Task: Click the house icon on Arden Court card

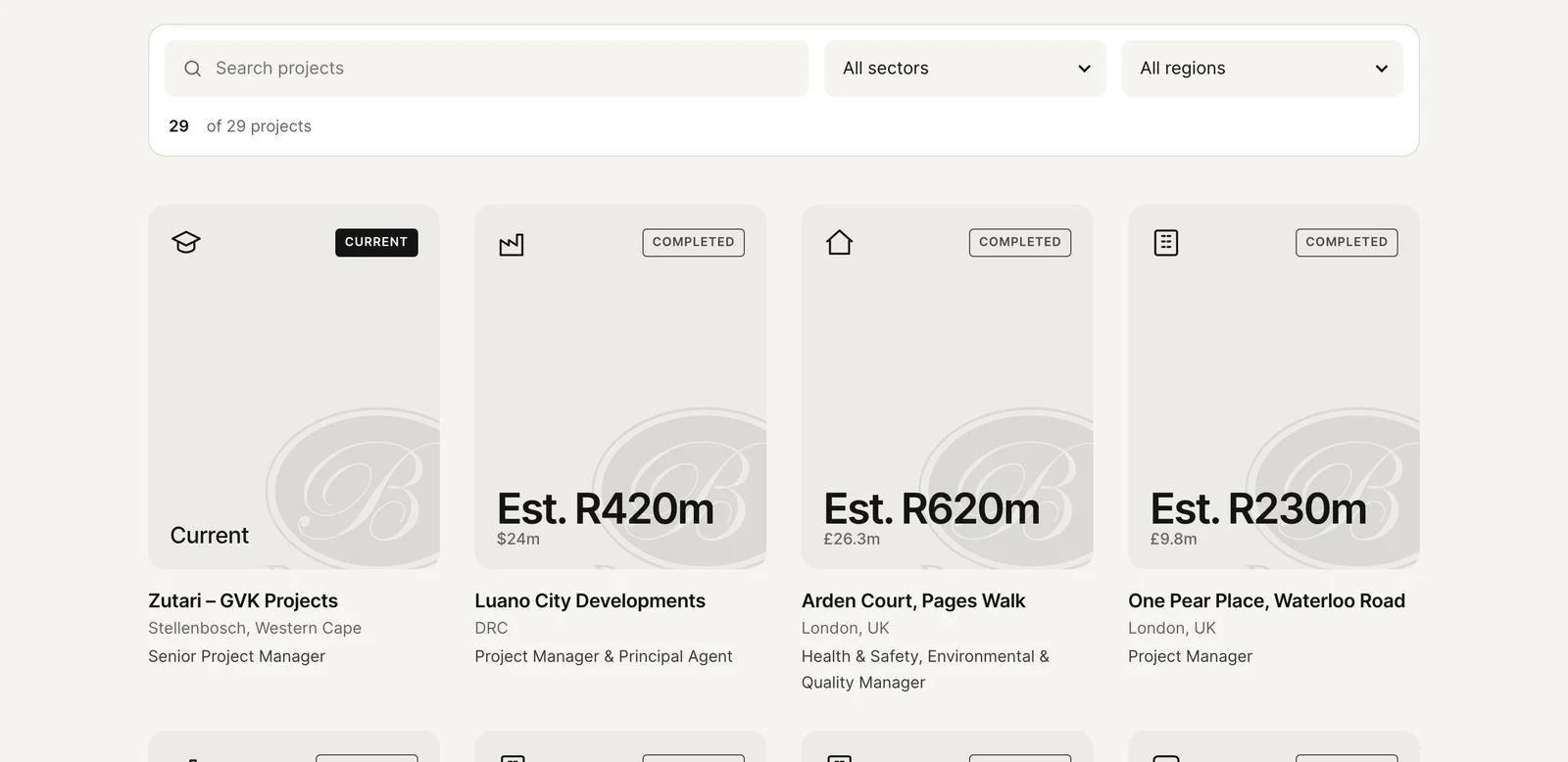Action: click(x=840, y=242)
